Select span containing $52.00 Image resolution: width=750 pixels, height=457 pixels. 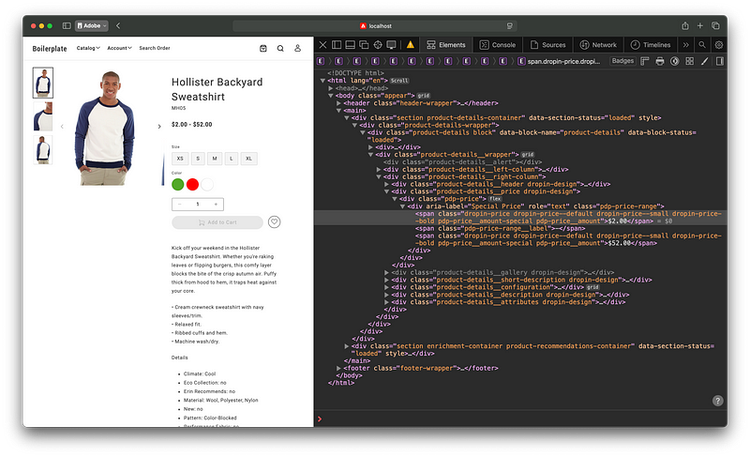pos(568,239)
